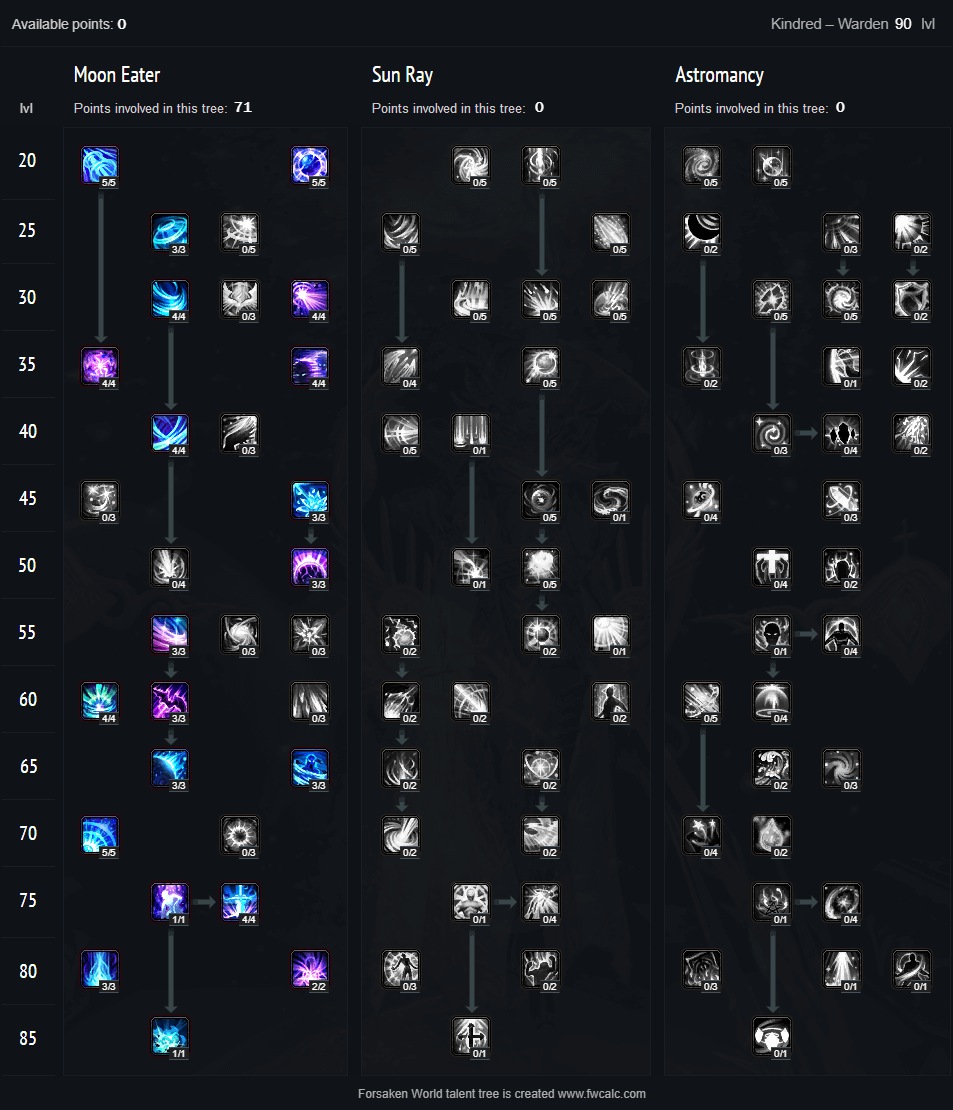The height and width of the screenshot is (1110, 953).
Task: Select the 1/1 talent at Moon Eater level 75
Action: pos(170,903)
